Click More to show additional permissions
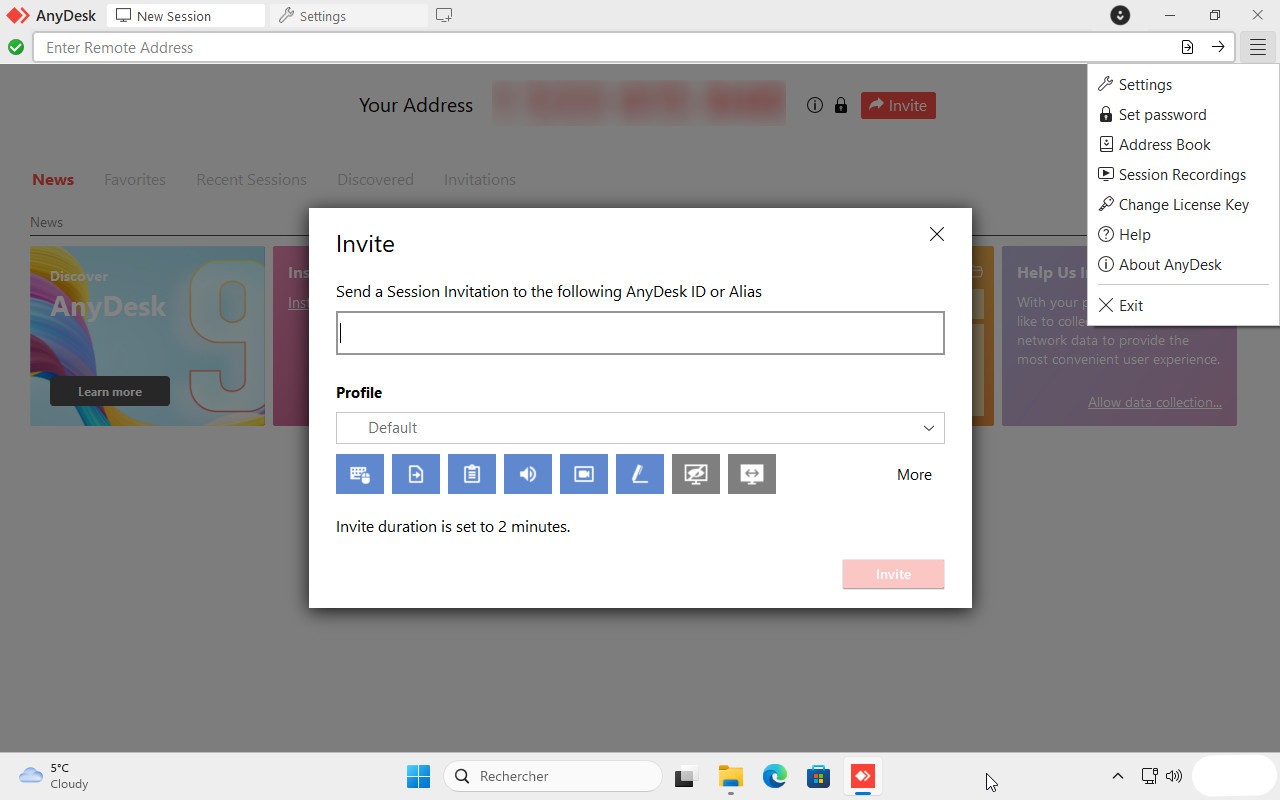Screen dimensions: 1280x800 914,475
